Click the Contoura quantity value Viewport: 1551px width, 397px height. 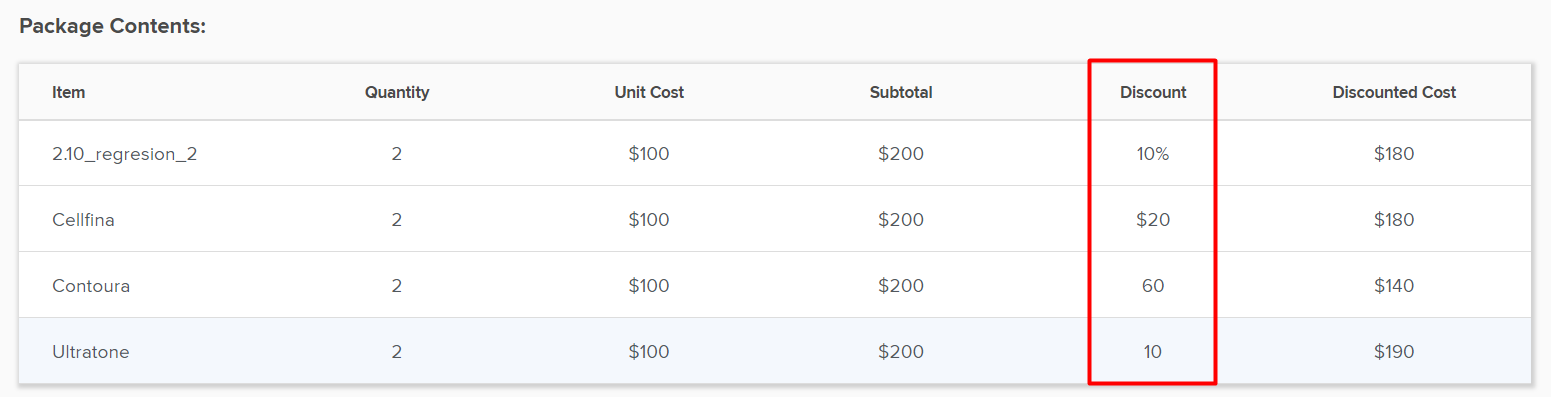(x=397, y=286)
